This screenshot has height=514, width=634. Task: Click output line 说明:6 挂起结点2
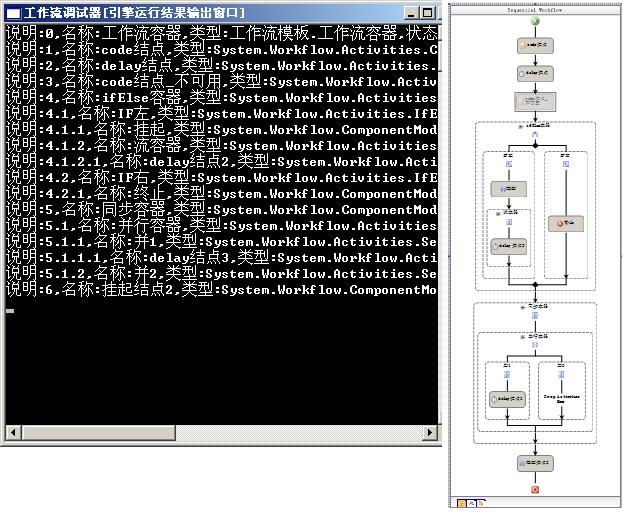[x=222, y=290]
